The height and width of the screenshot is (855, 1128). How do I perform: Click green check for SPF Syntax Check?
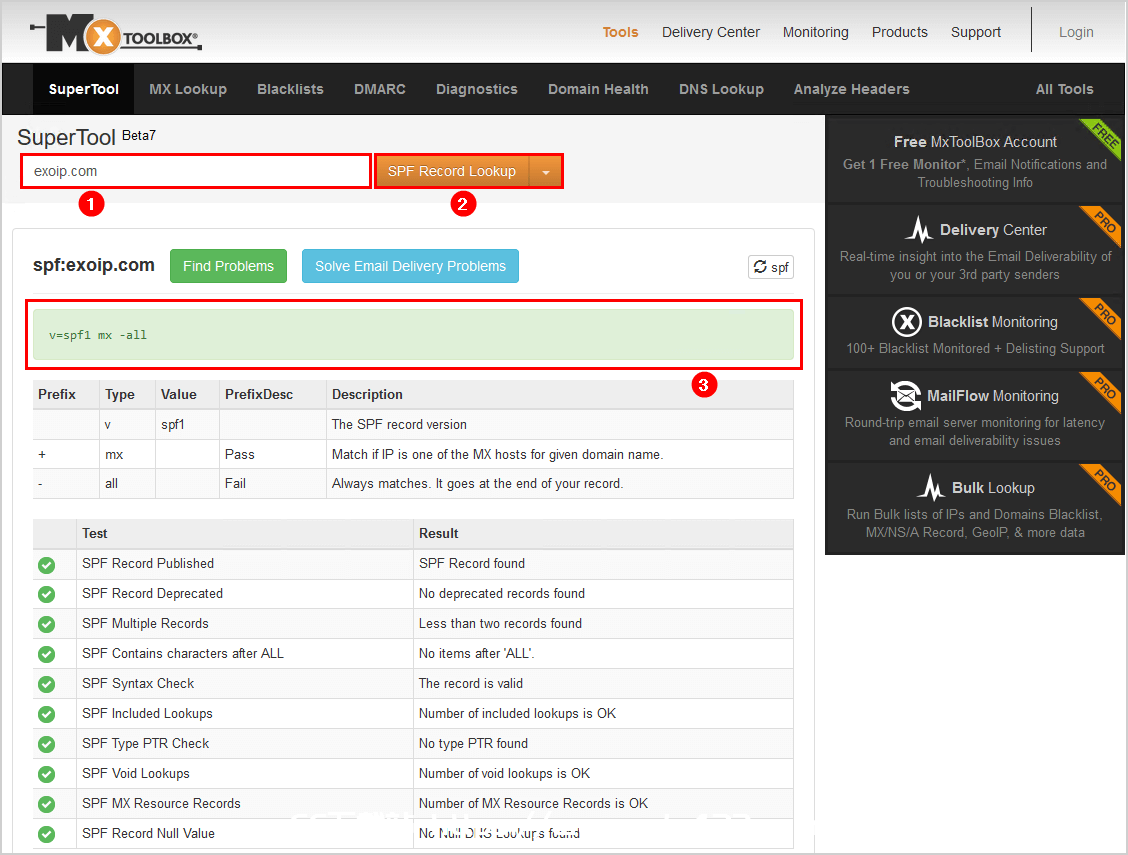tap(47, 684)
